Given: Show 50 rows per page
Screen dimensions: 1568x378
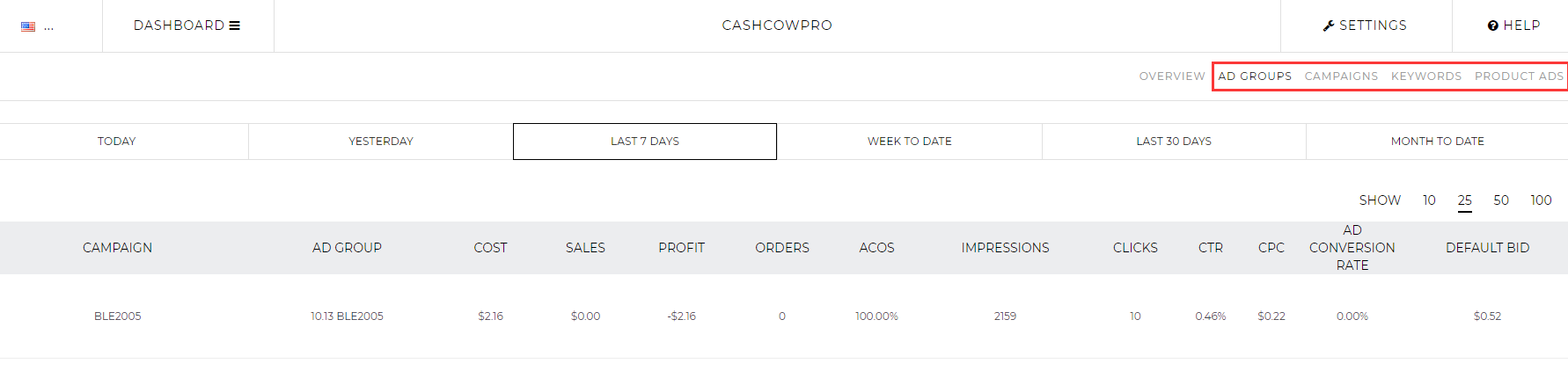Looking at the screenshot, I should coord(1501,200).
